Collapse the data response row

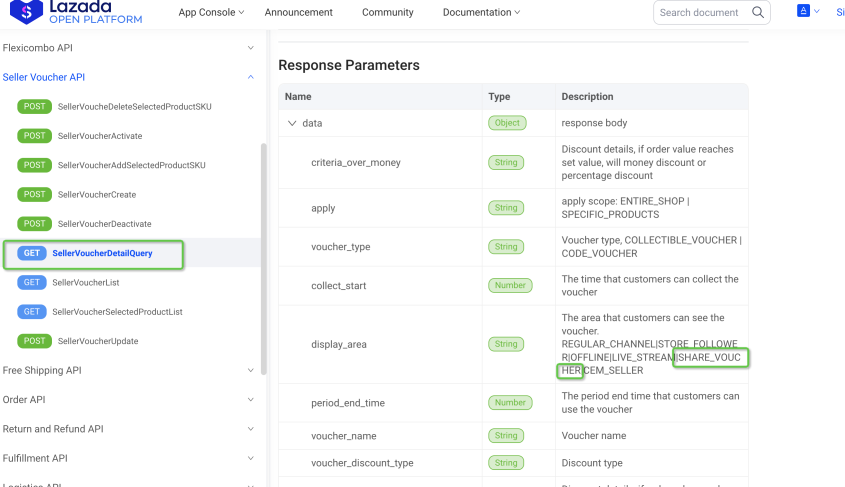(292, 123)
